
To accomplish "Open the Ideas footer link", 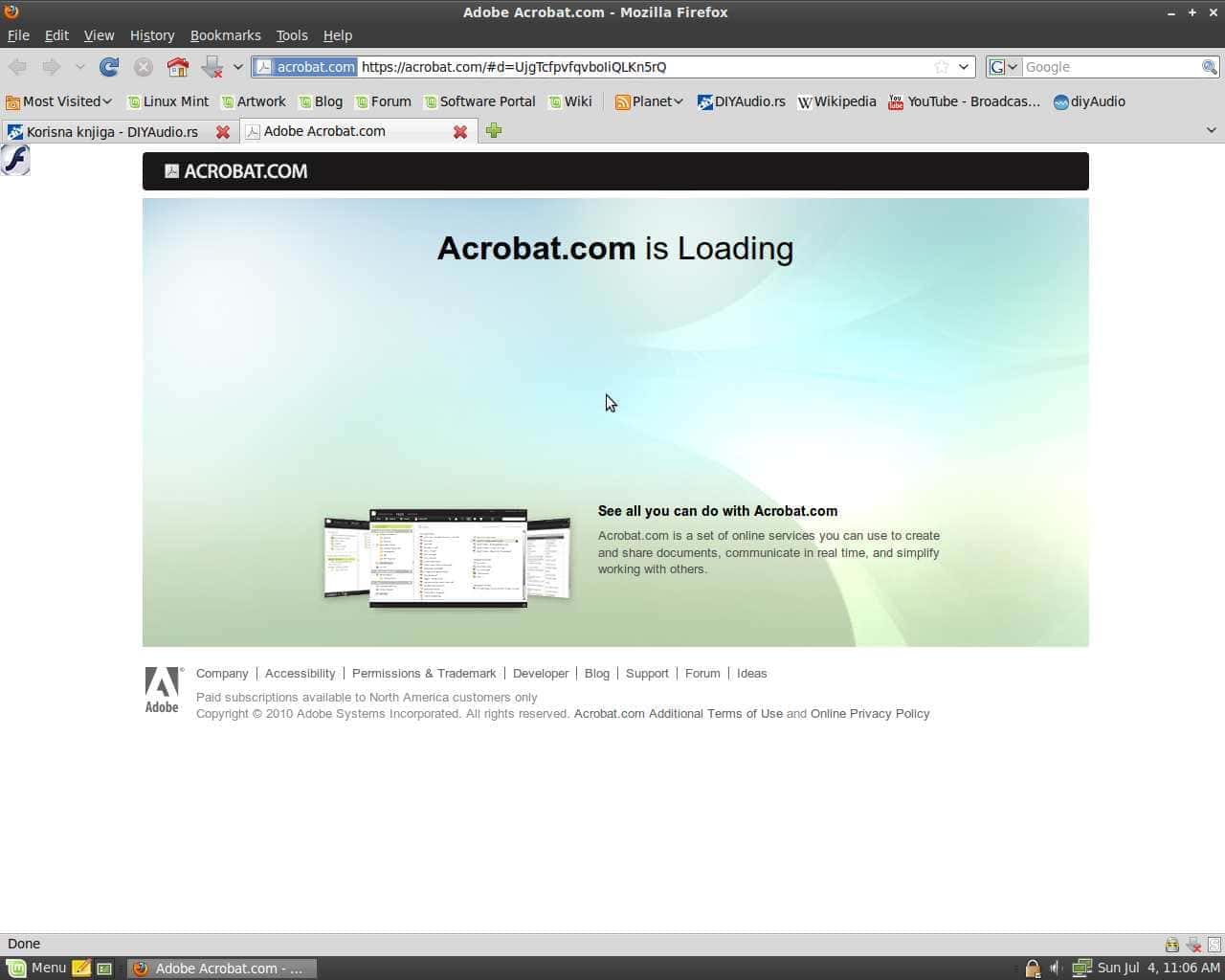I will coord(752,674).
